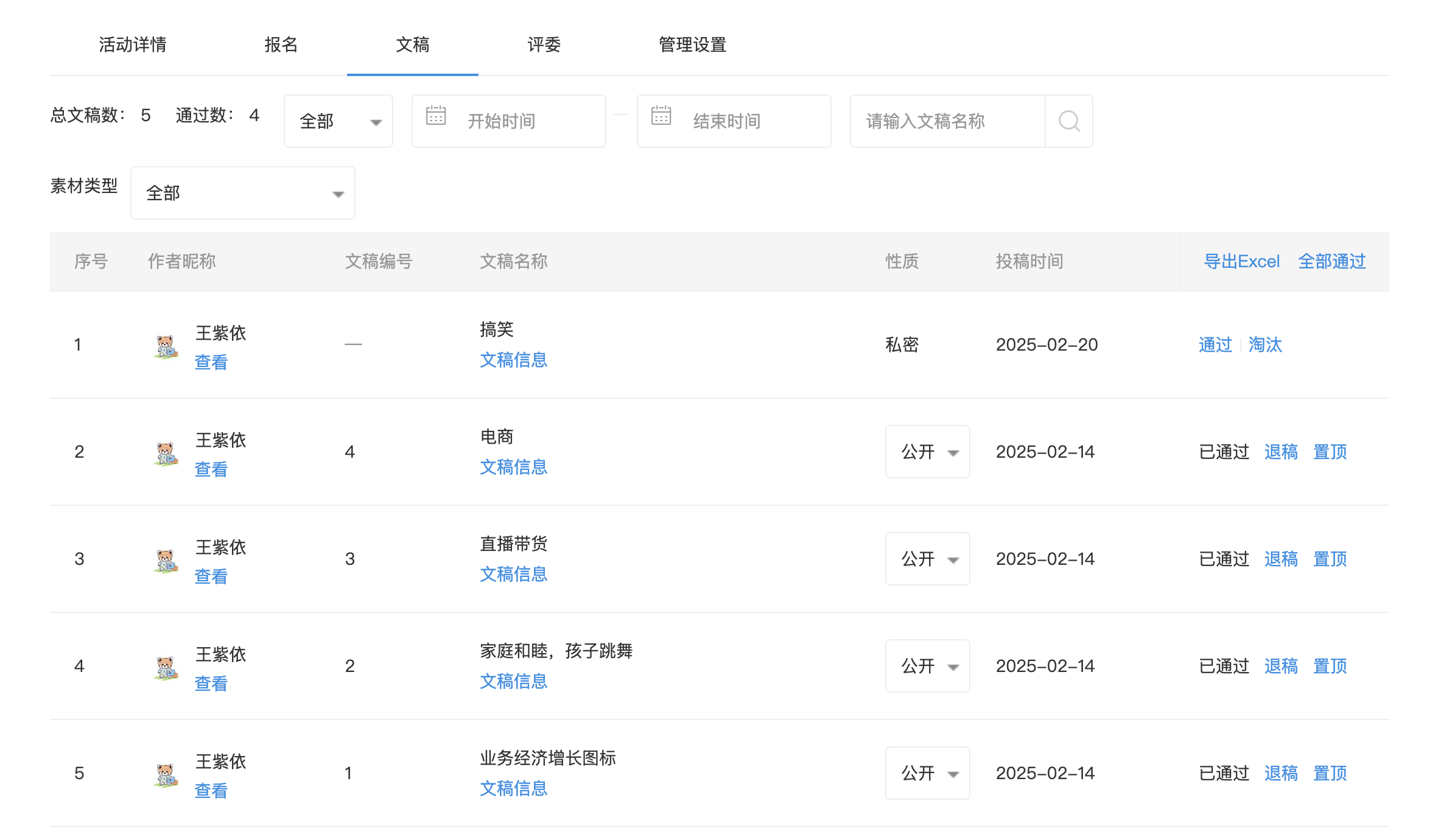Click 置顶 for the 电商 manuscript
The width and height of the screenshot is (1455, 840).
click(x=1330, y=452)
